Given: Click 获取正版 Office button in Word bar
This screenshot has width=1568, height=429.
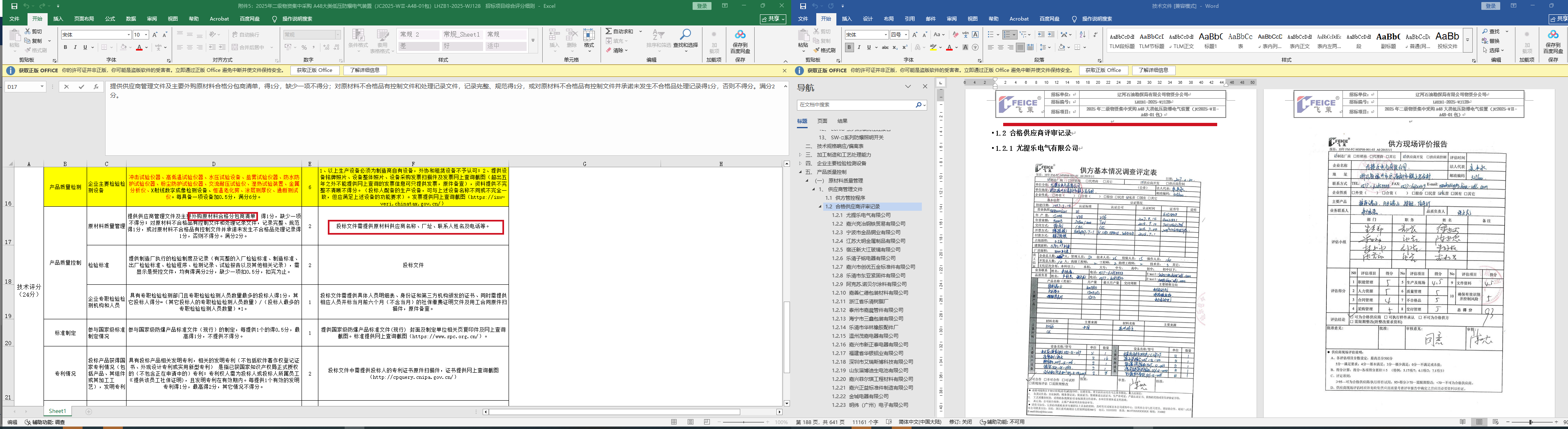Looking at the screenshot, I should coord(1103,71).
